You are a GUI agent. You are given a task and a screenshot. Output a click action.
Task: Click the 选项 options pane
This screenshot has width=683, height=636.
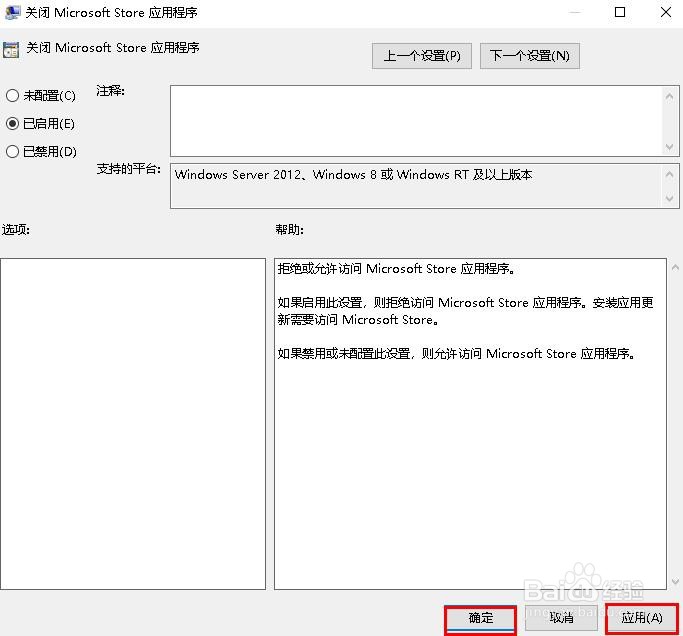133,424
